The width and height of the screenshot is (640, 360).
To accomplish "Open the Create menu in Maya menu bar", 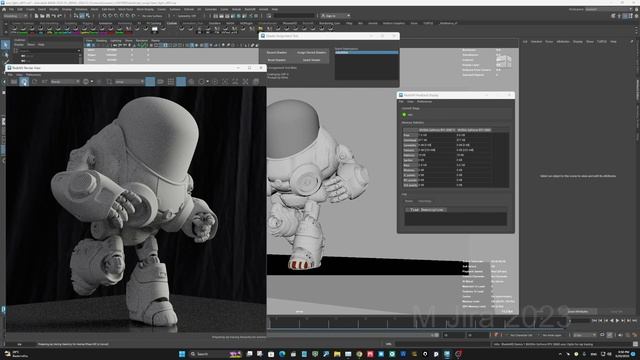I will click(x=31, y=9).
